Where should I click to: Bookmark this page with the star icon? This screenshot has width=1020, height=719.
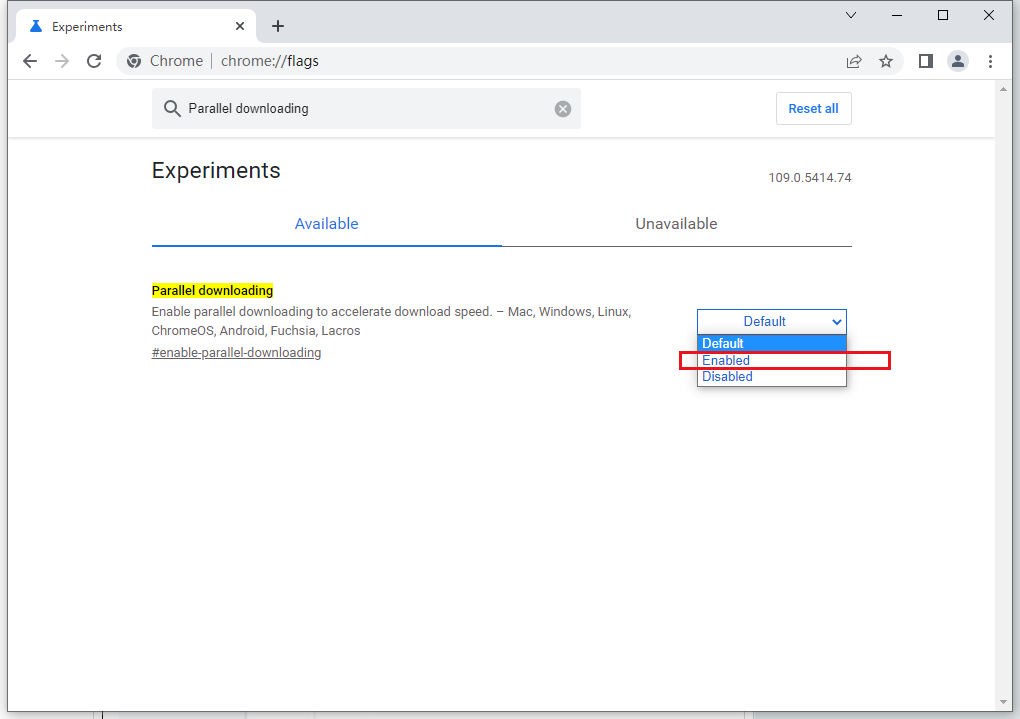[886, 61]
